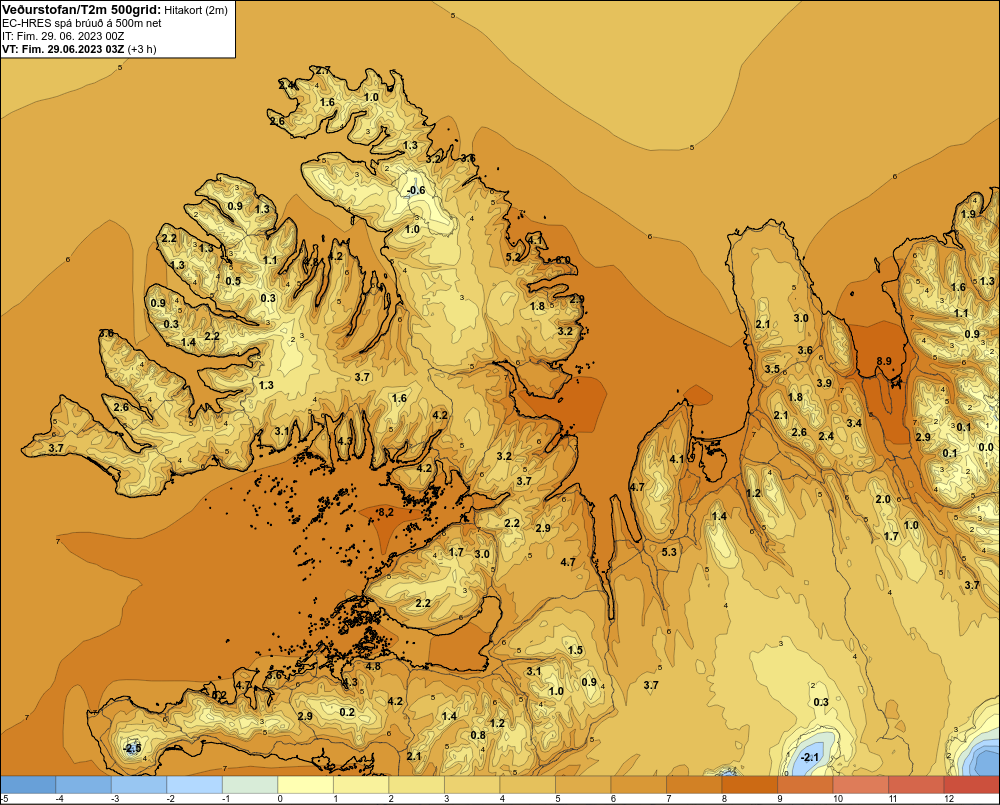The width and height of the screenshot is (1000, 805).
Task: Click the legend tick label '-3'
Action: [x=115, y=799]
